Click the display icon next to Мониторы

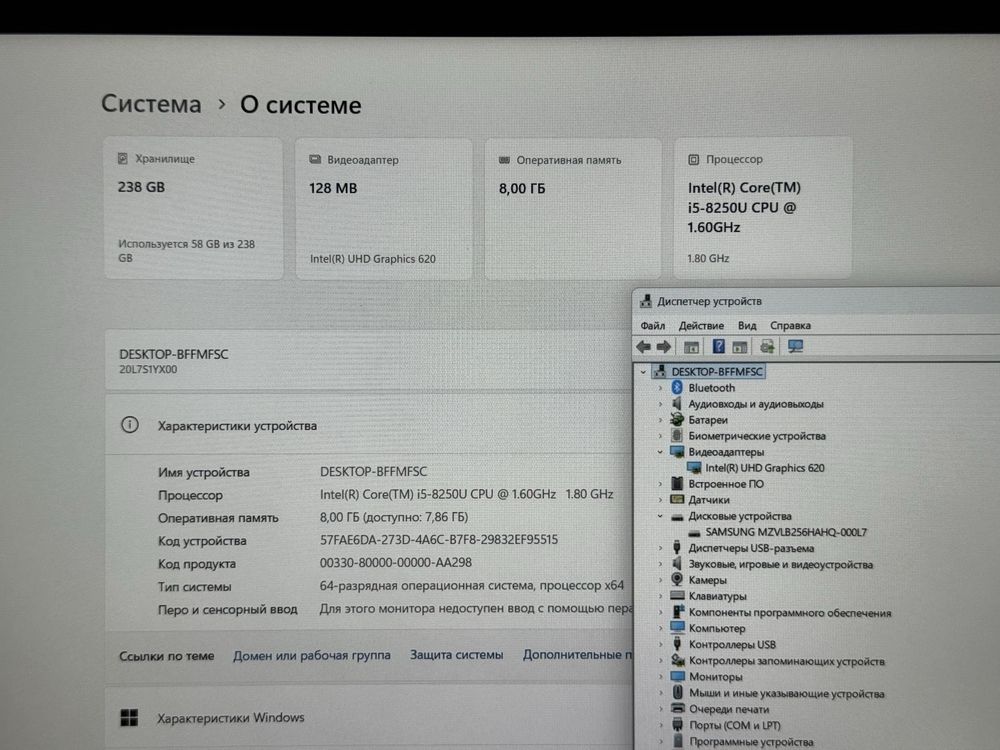pos(678,677)
